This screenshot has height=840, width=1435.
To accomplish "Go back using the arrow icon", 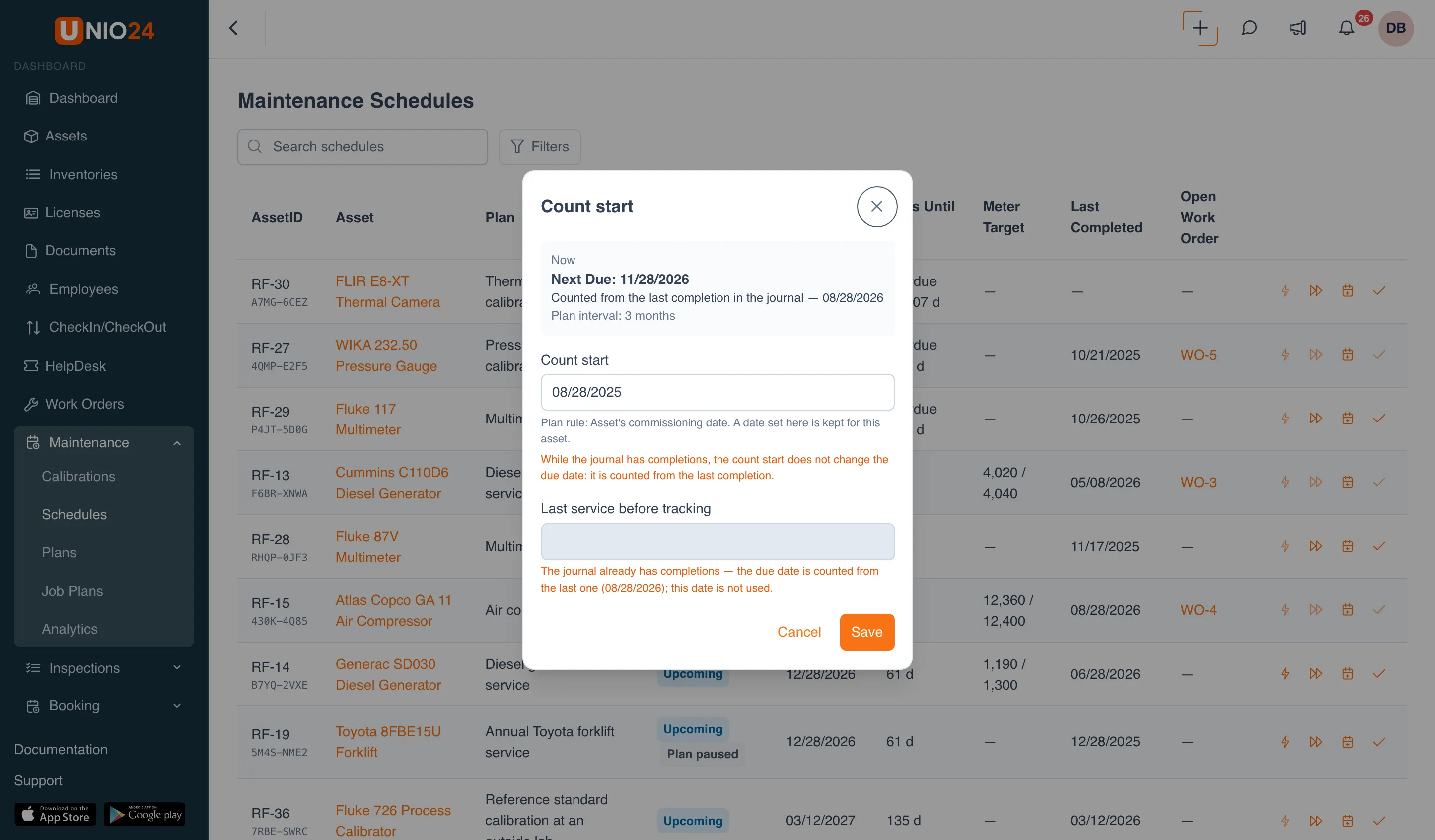I will click(x=234, y=28).
